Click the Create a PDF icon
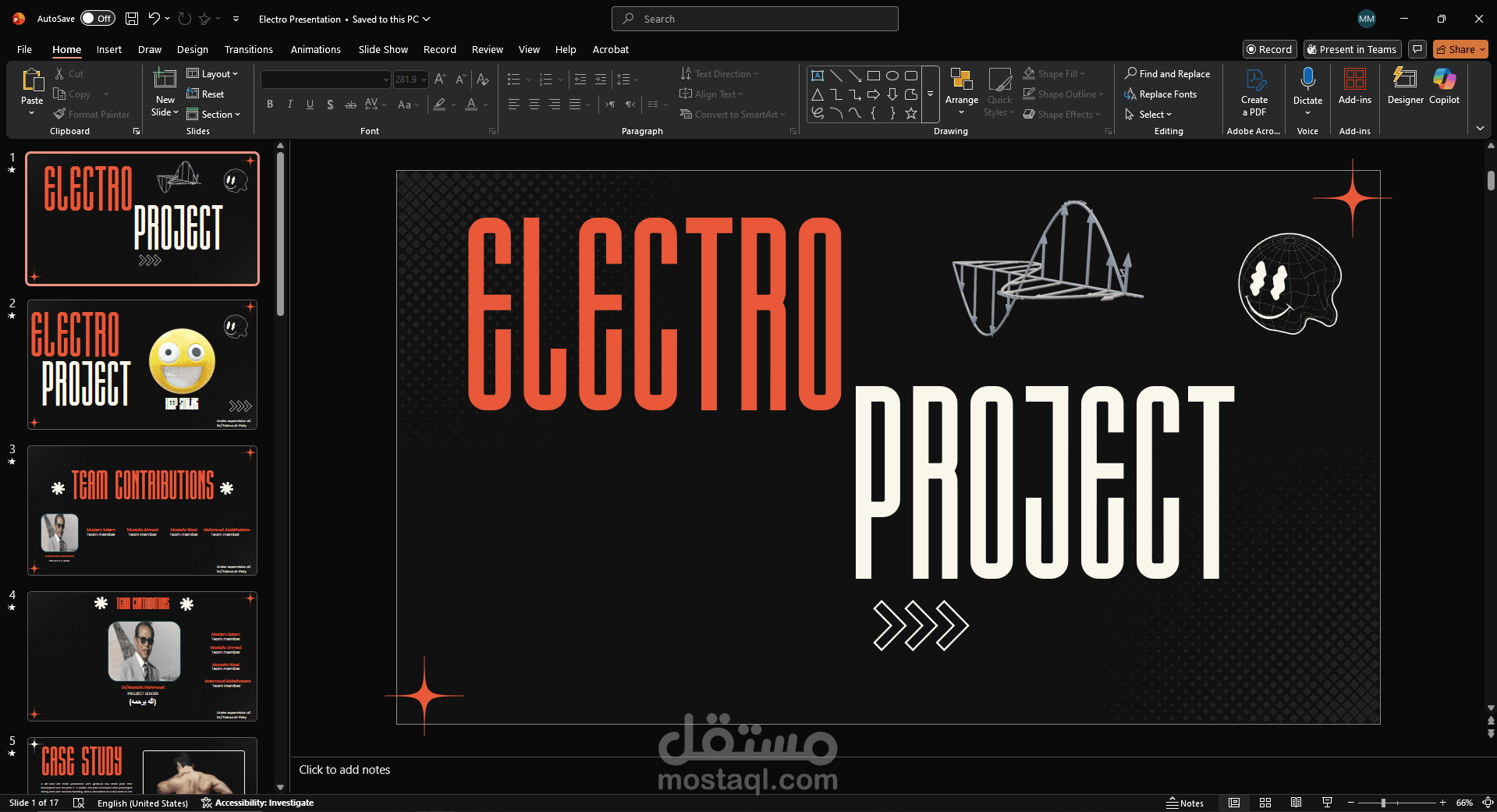 point(1254,80)
